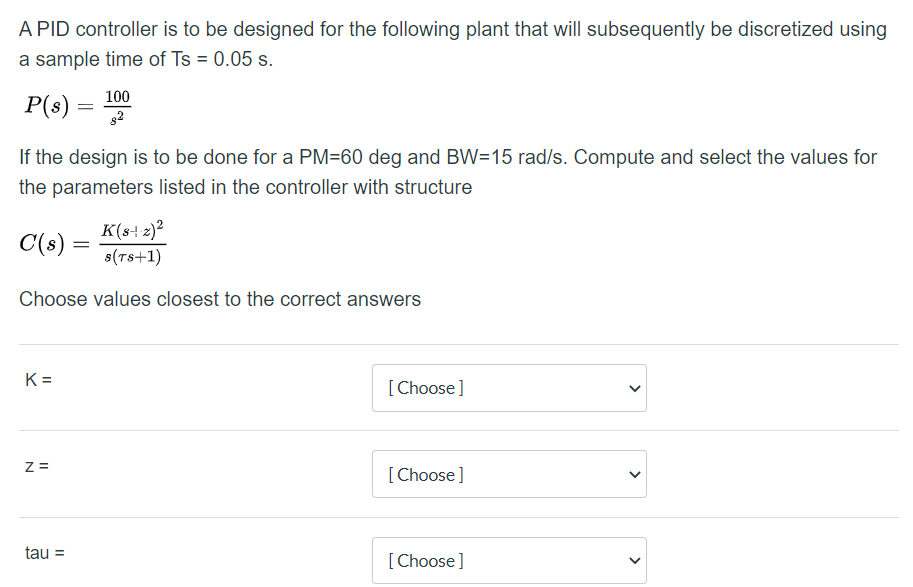
Task: Click the tau = label
Action: [x=44, y=552]
